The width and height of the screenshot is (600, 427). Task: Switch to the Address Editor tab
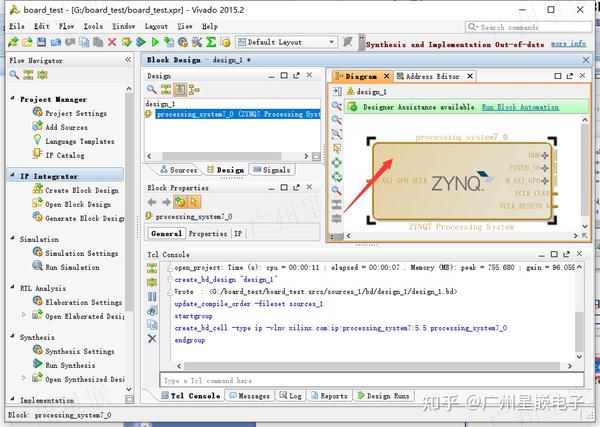tap(431, 76)
